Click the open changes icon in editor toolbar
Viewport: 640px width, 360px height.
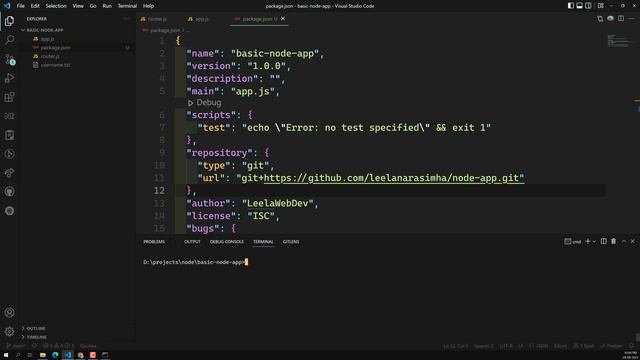click(x=600, y=19)
